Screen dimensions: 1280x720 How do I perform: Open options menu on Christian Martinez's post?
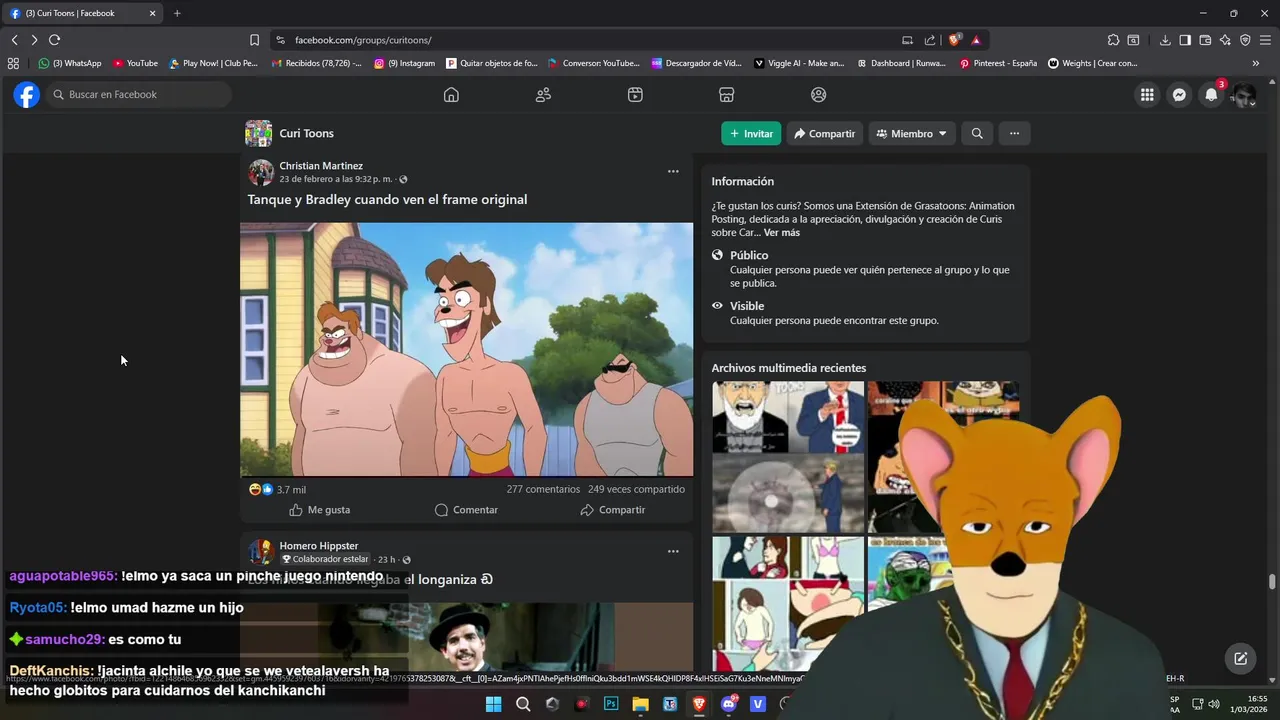(673, 171)
